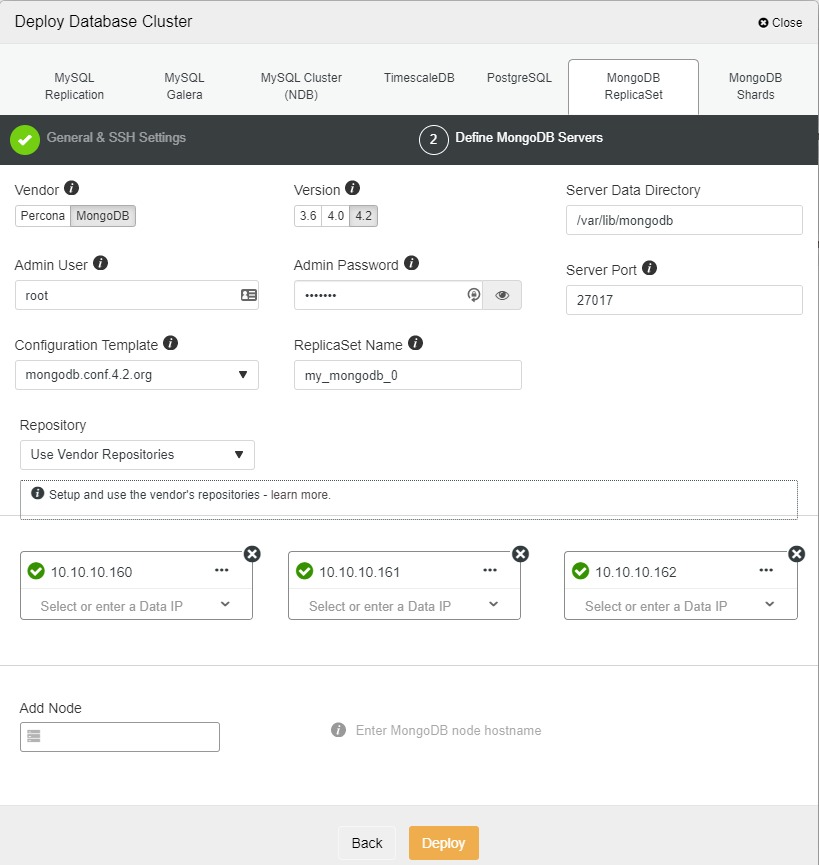Viewport: 819px width, 865px height.
Task: Open the MongoDB Shards tab
Action: pyautogui.click(x=755, y=86)
